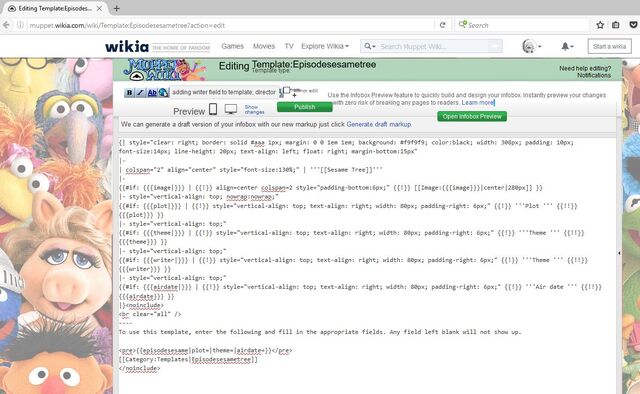The image size is (640, 394).
Task: Place cursor on the '|}<noinclude>' line
Action: click(141, 305)
